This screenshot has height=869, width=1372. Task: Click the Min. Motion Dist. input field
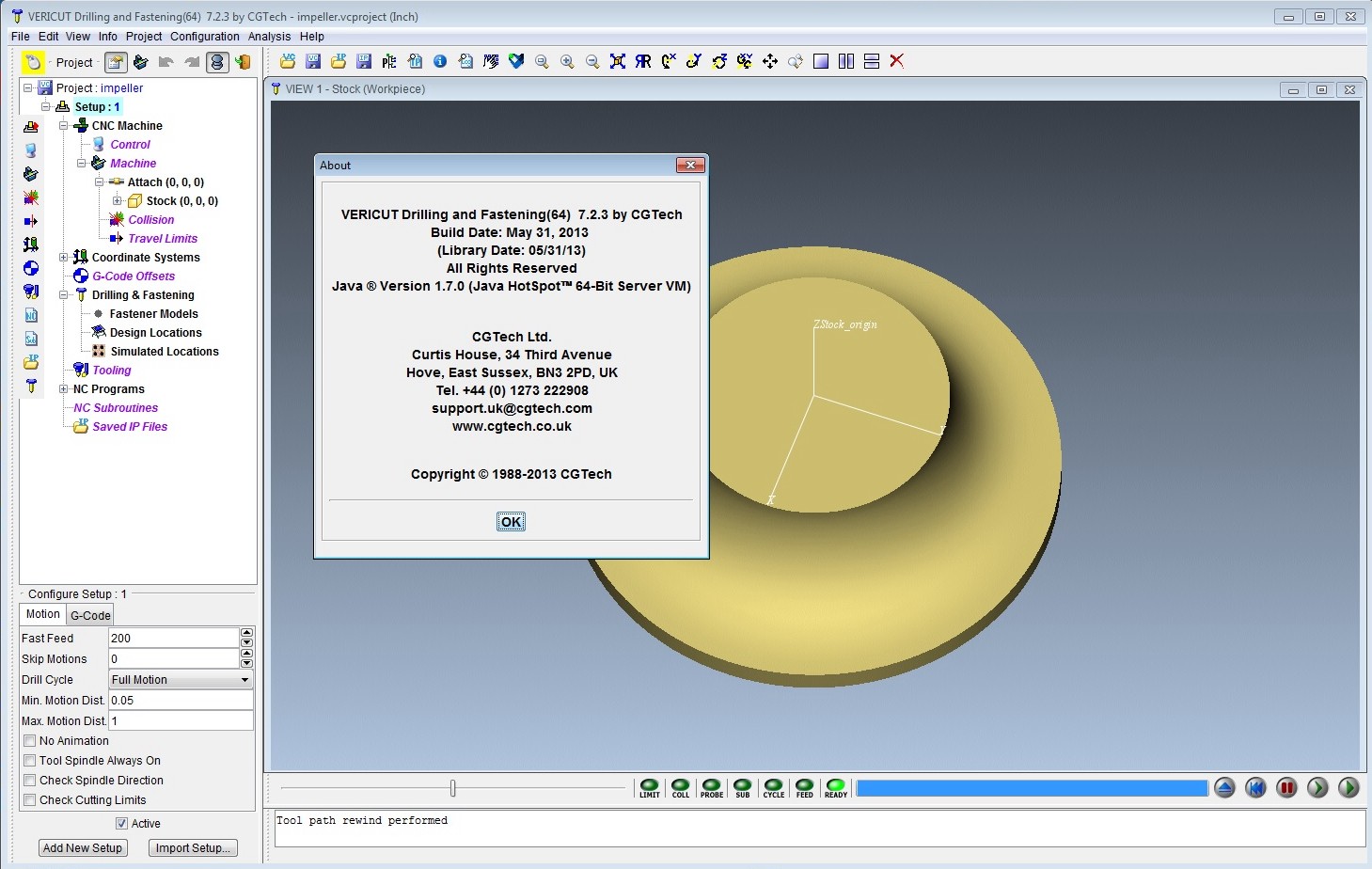pos(181,701)
